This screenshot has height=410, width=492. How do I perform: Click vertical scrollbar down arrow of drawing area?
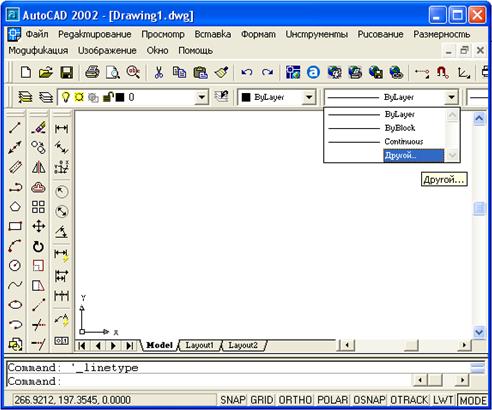(479, 332)
